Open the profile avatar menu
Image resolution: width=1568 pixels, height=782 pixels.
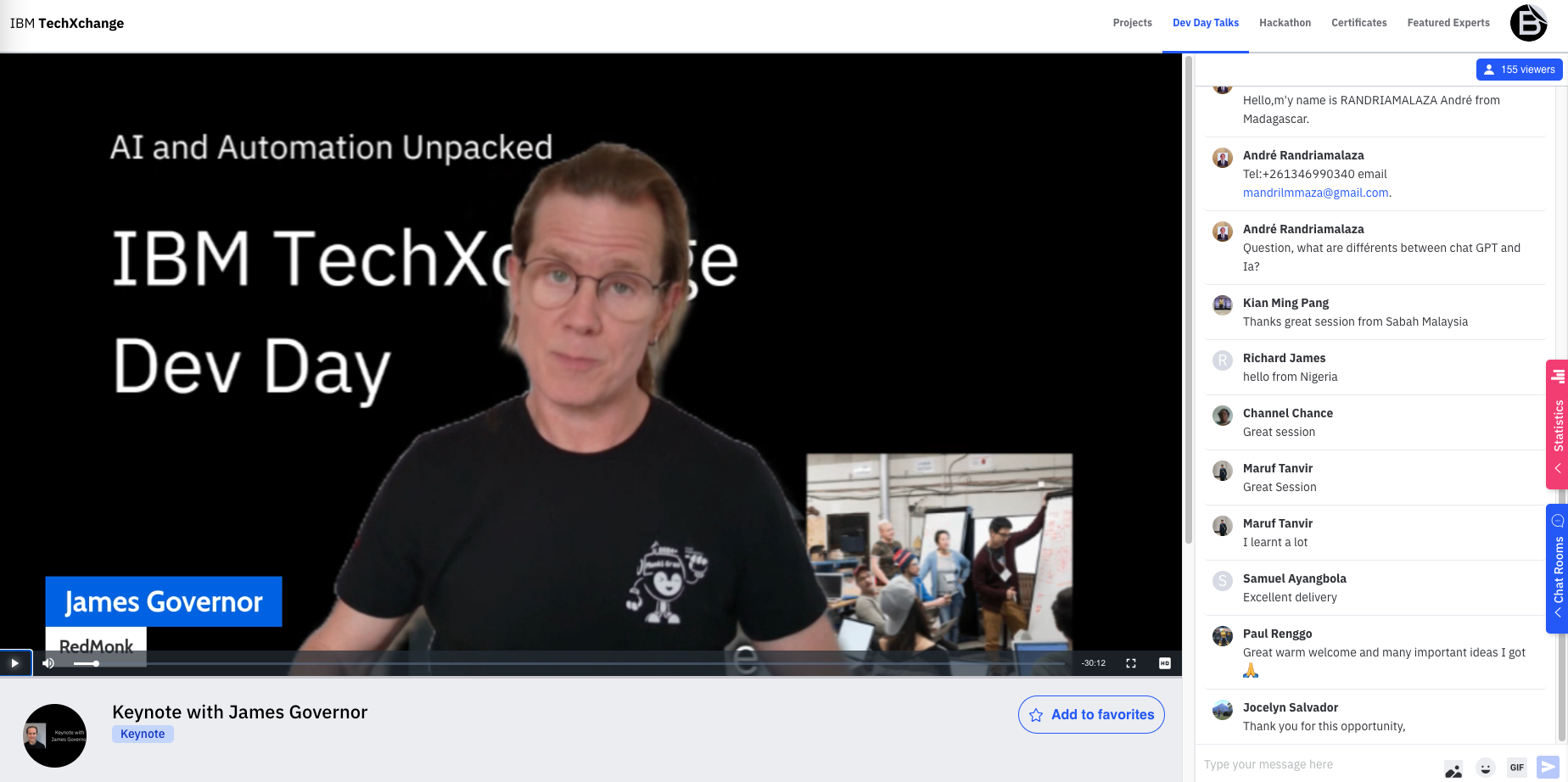[x=1529, y=23]
